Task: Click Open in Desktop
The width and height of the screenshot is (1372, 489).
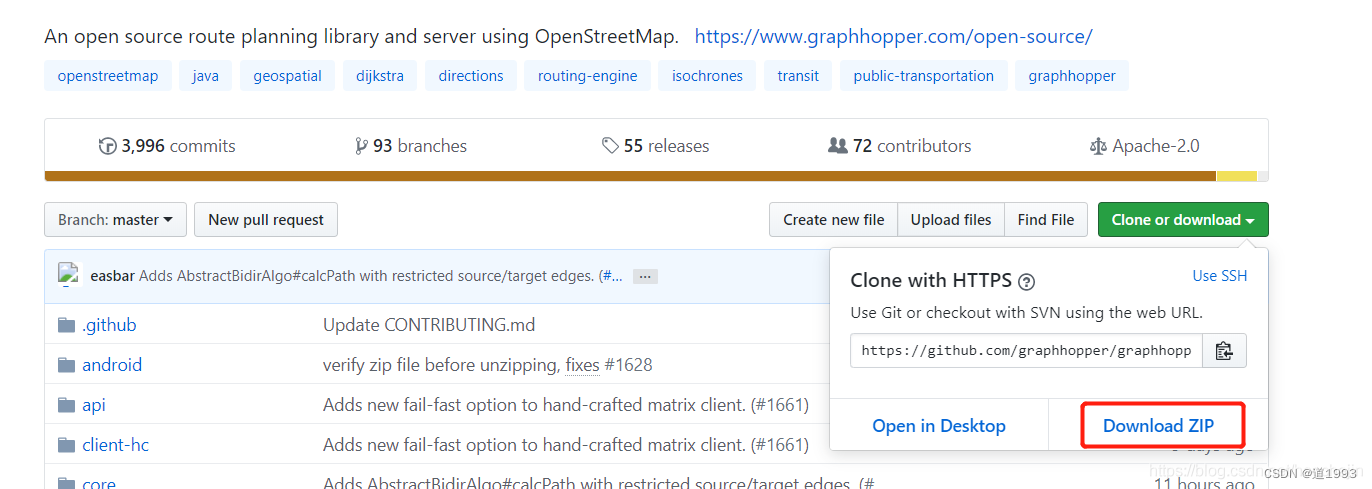Action: (x=939, y=426)
